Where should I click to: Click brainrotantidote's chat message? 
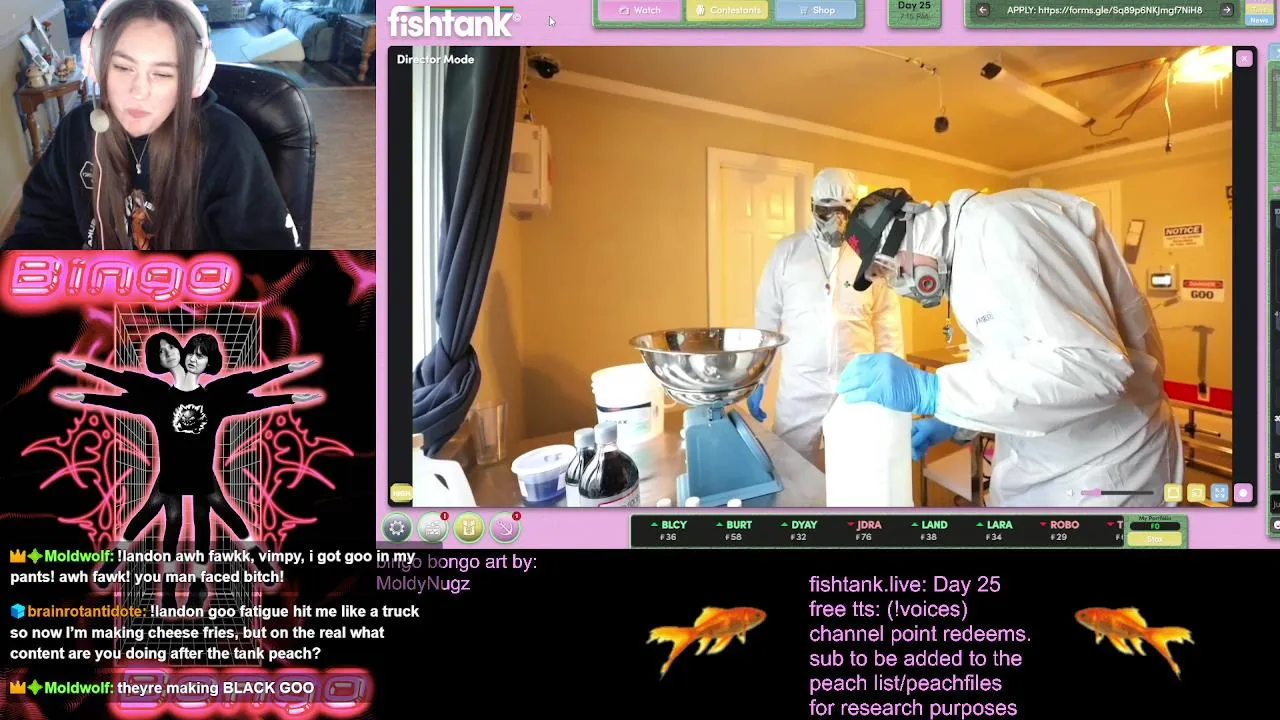click(x=214, y=632)
